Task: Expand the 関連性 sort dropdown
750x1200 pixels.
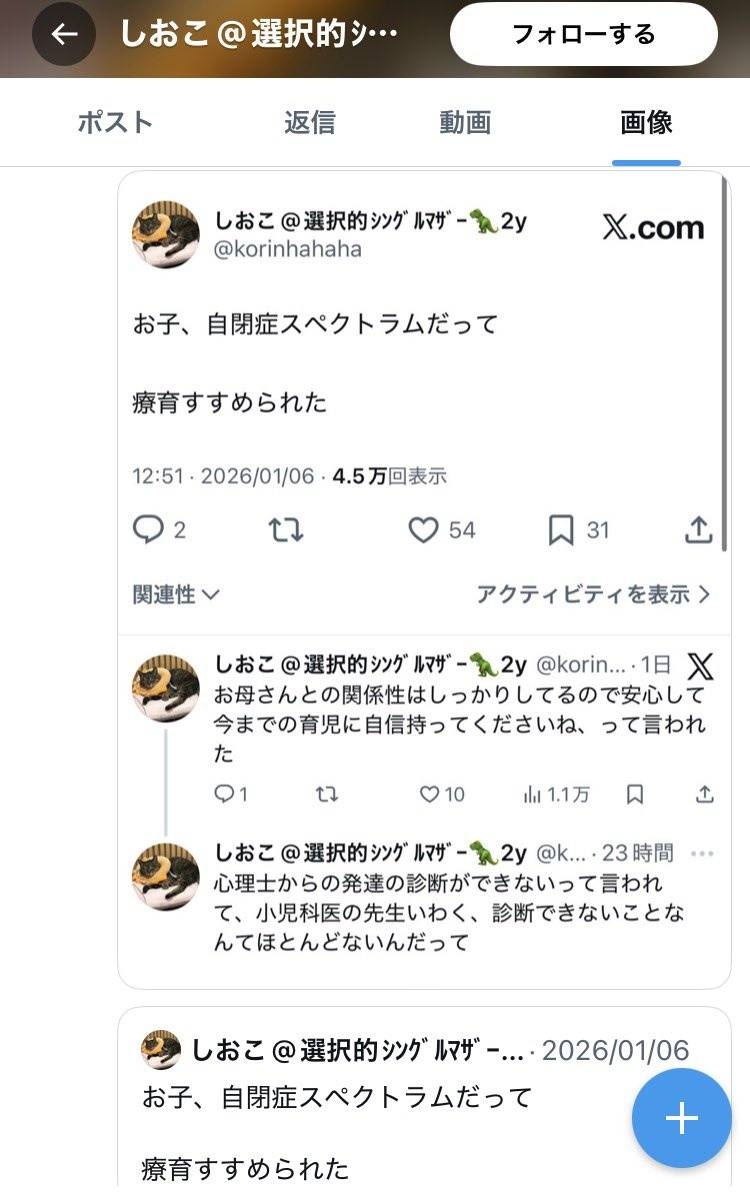Action: click(176, 594)
